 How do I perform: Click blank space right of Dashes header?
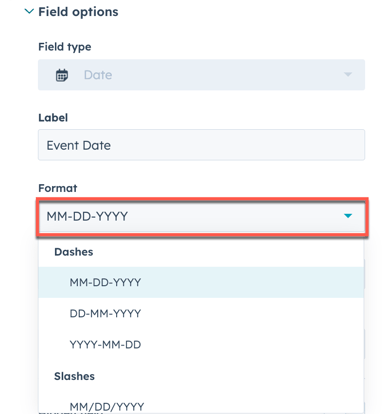[227, 252]
